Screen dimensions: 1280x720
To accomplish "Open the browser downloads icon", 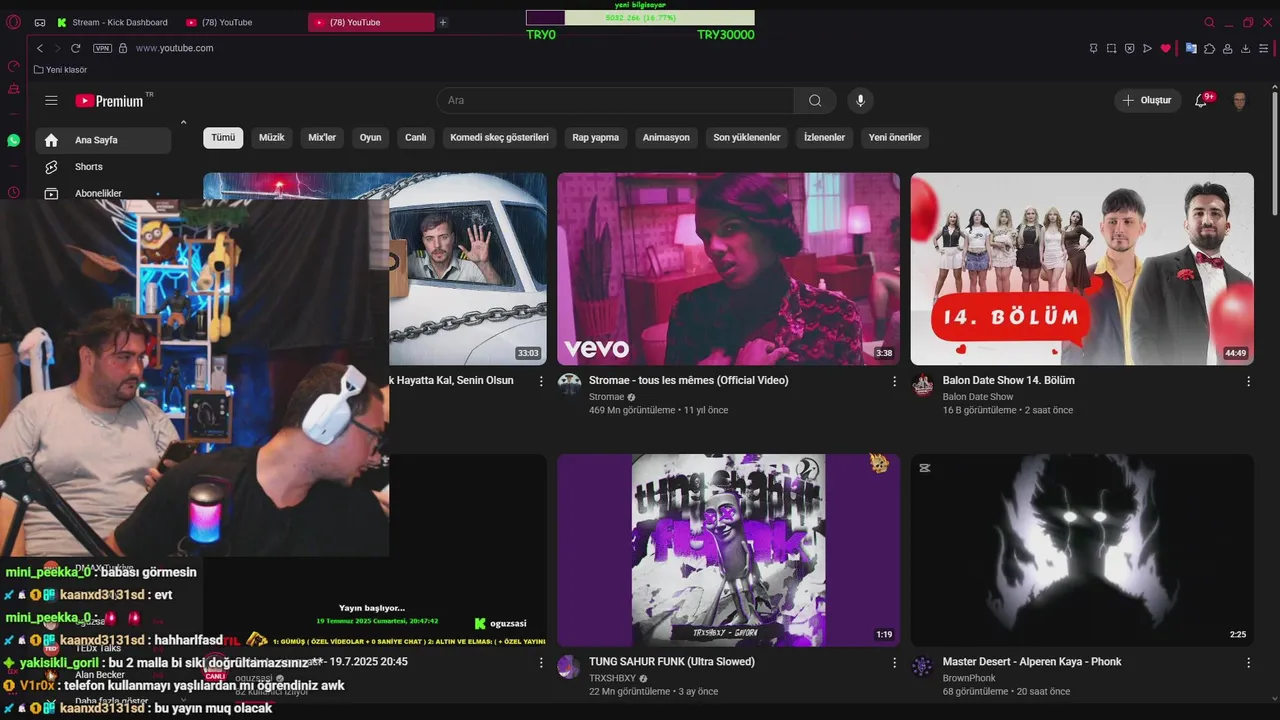I will [1245, 48].
